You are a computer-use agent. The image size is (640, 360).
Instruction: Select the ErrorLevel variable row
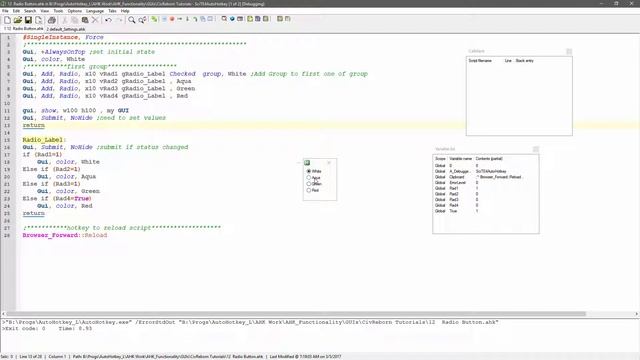point(485,183)
